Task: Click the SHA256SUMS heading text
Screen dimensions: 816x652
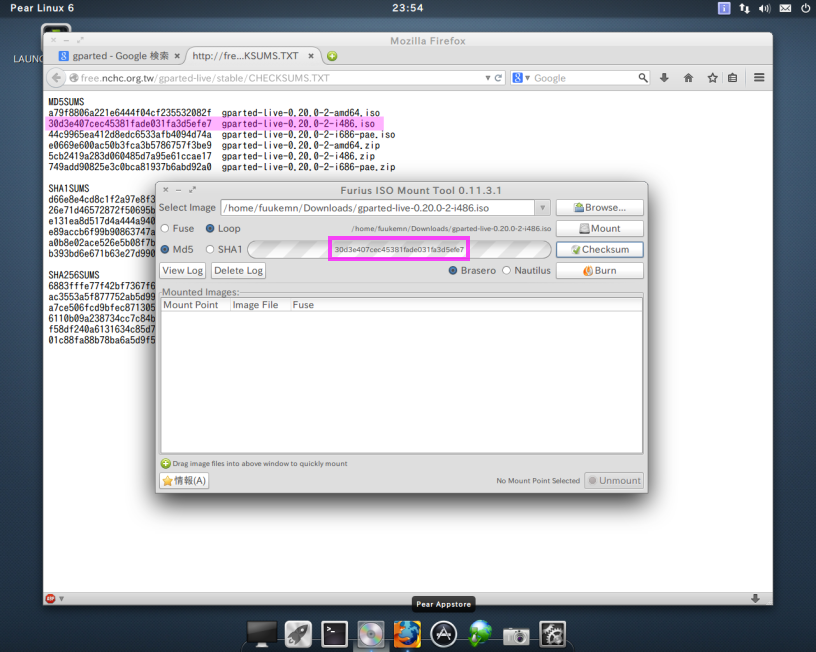Action: (74, 275)
